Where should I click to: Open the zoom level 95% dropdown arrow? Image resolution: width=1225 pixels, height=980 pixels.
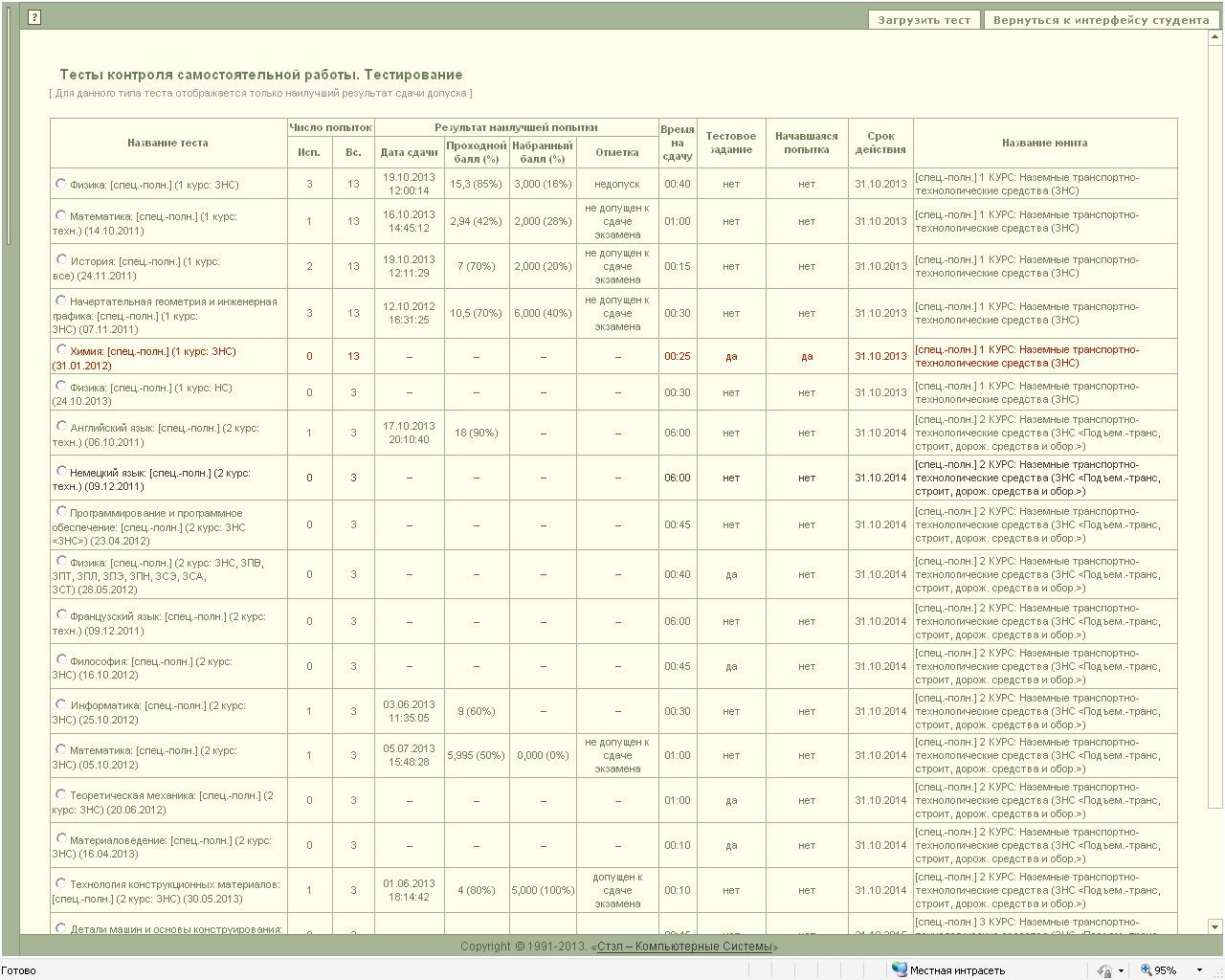(1199, 970)
